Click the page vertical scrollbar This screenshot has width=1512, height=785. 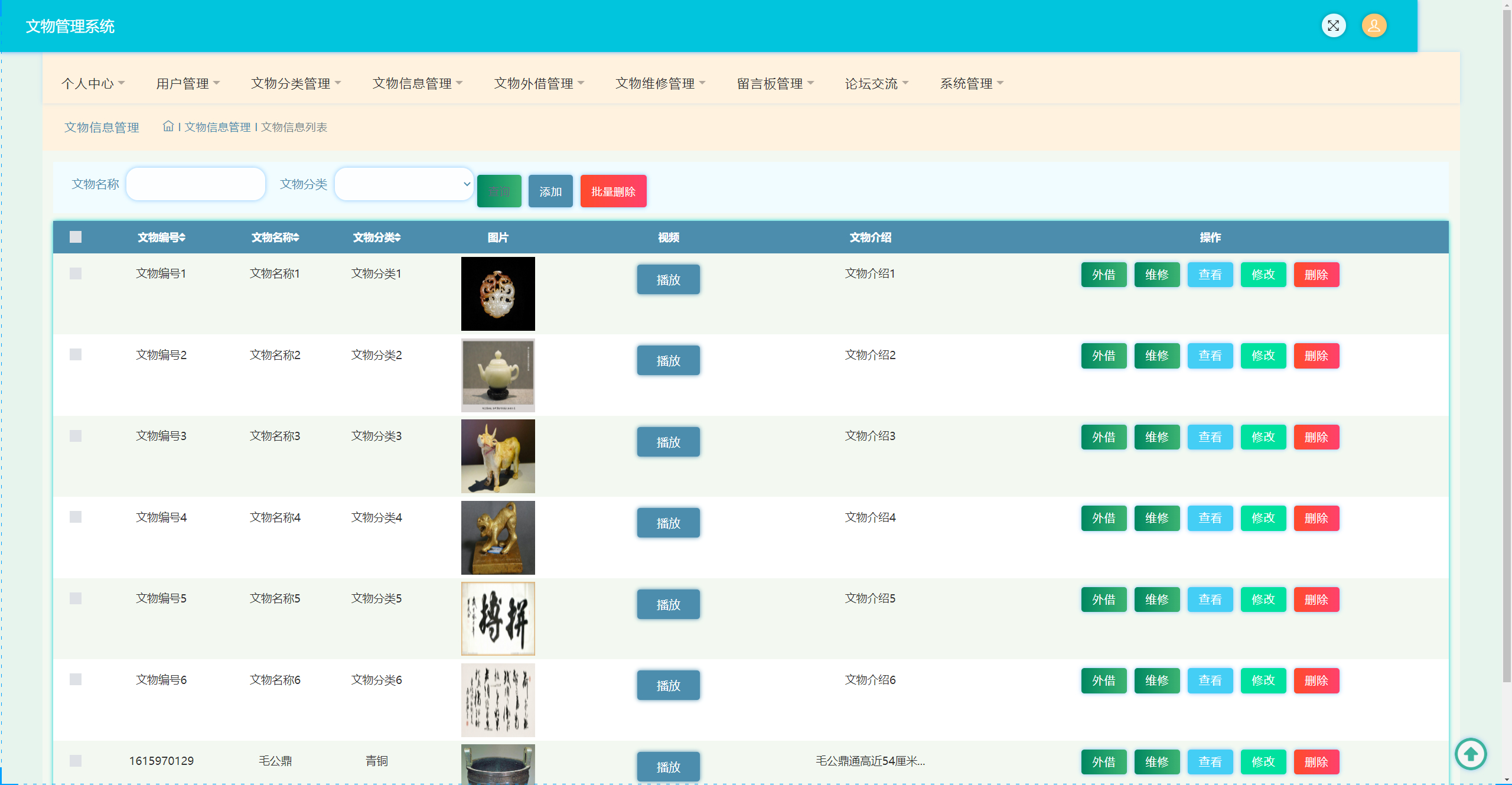1507,343
